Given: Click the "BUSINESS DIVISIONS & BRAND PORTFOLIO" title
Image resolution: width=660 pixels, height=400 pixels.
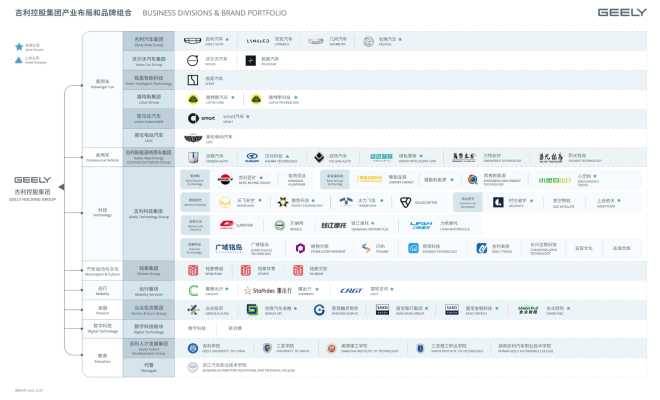Looking at the screenshot, I should coord(214,13).
